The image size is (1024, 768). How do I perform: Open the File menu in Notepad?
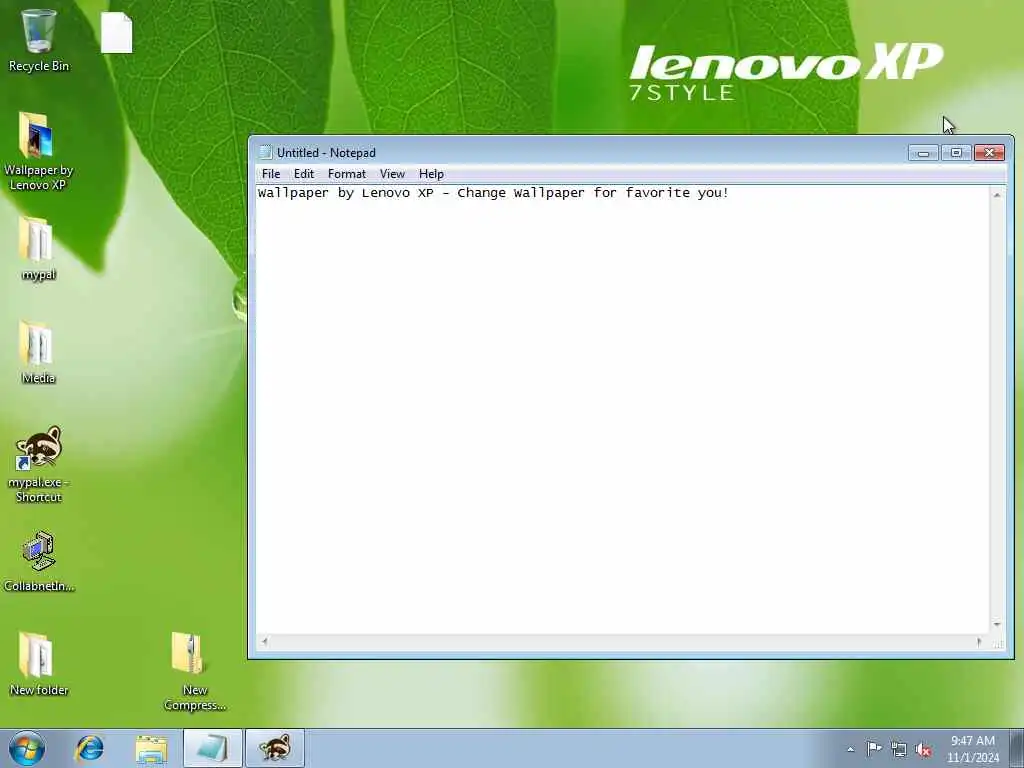point(271,174)
